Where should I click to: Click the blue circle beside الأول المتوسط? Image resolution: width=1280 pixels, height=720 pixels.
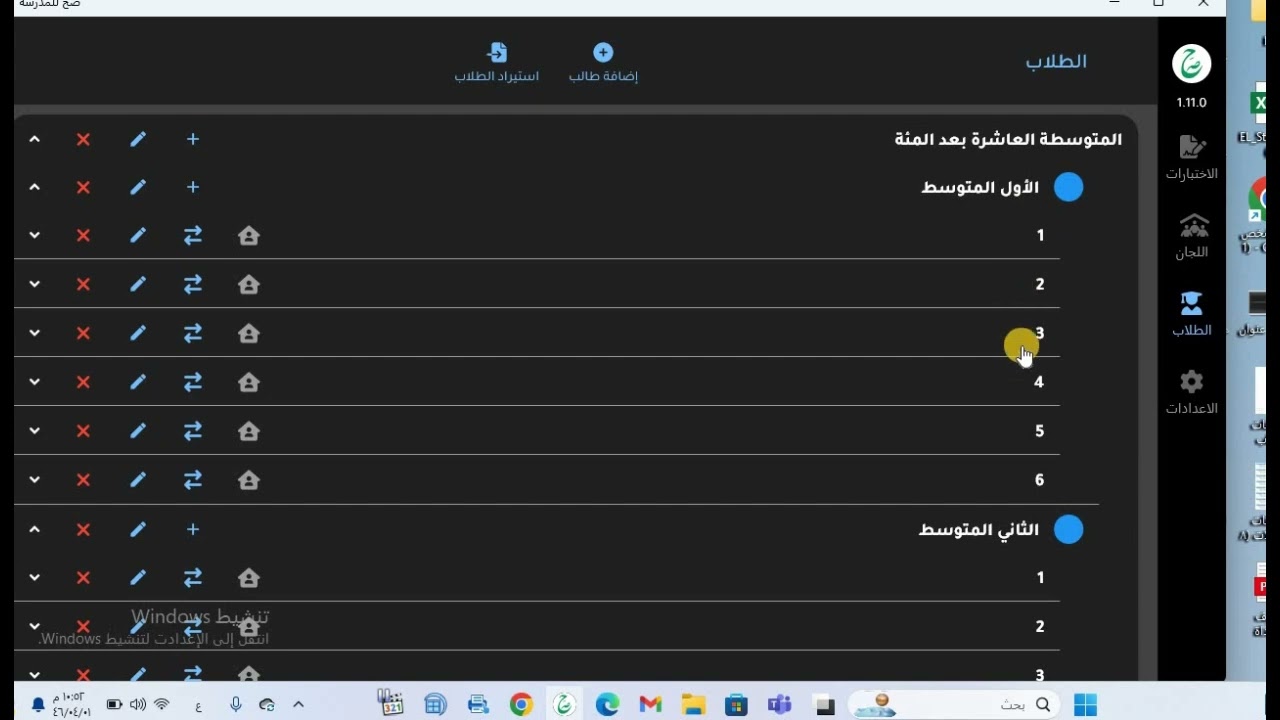point(1068,187)
